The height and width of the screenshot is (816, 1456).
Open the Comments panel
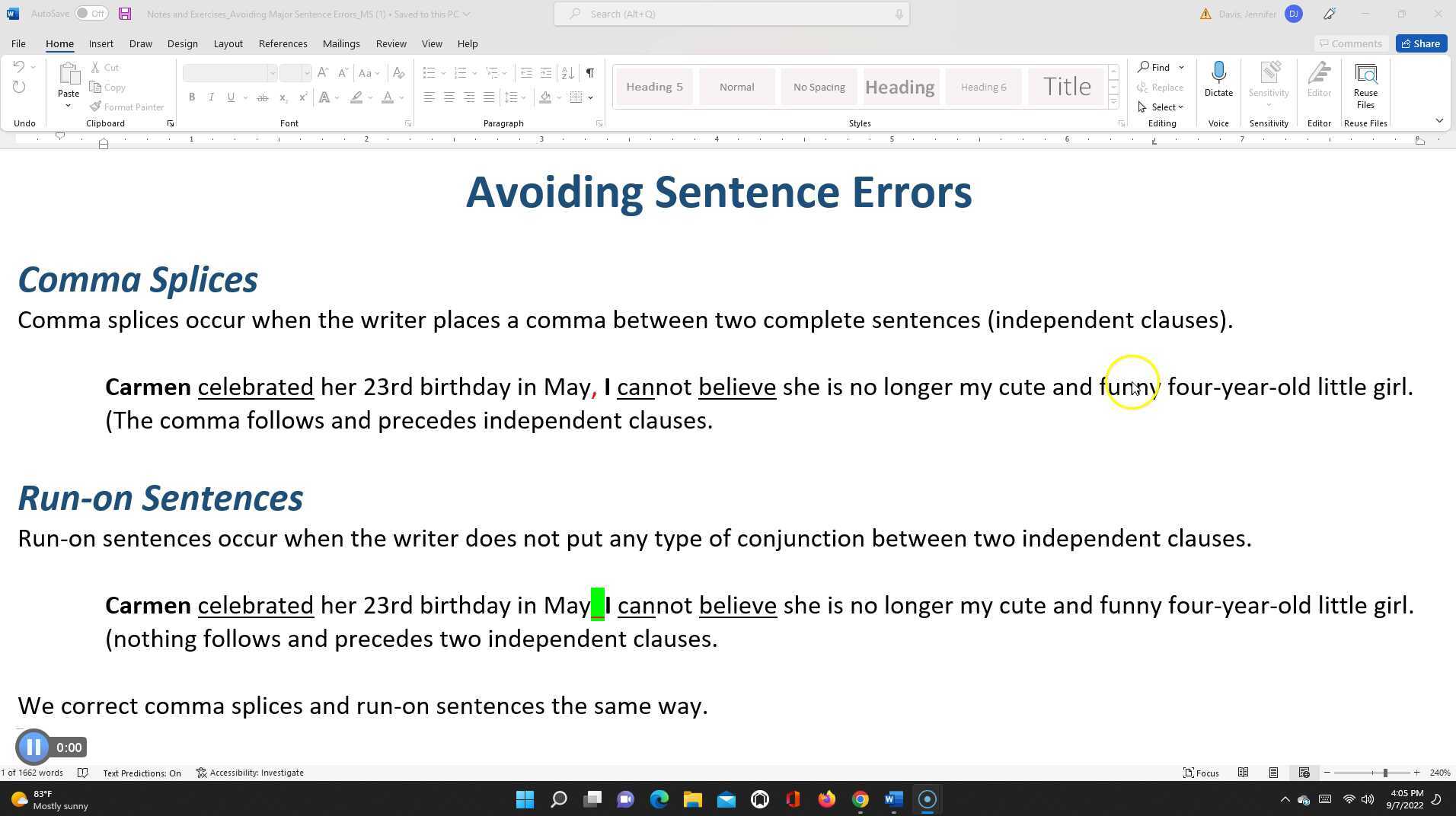[1351, 43]
